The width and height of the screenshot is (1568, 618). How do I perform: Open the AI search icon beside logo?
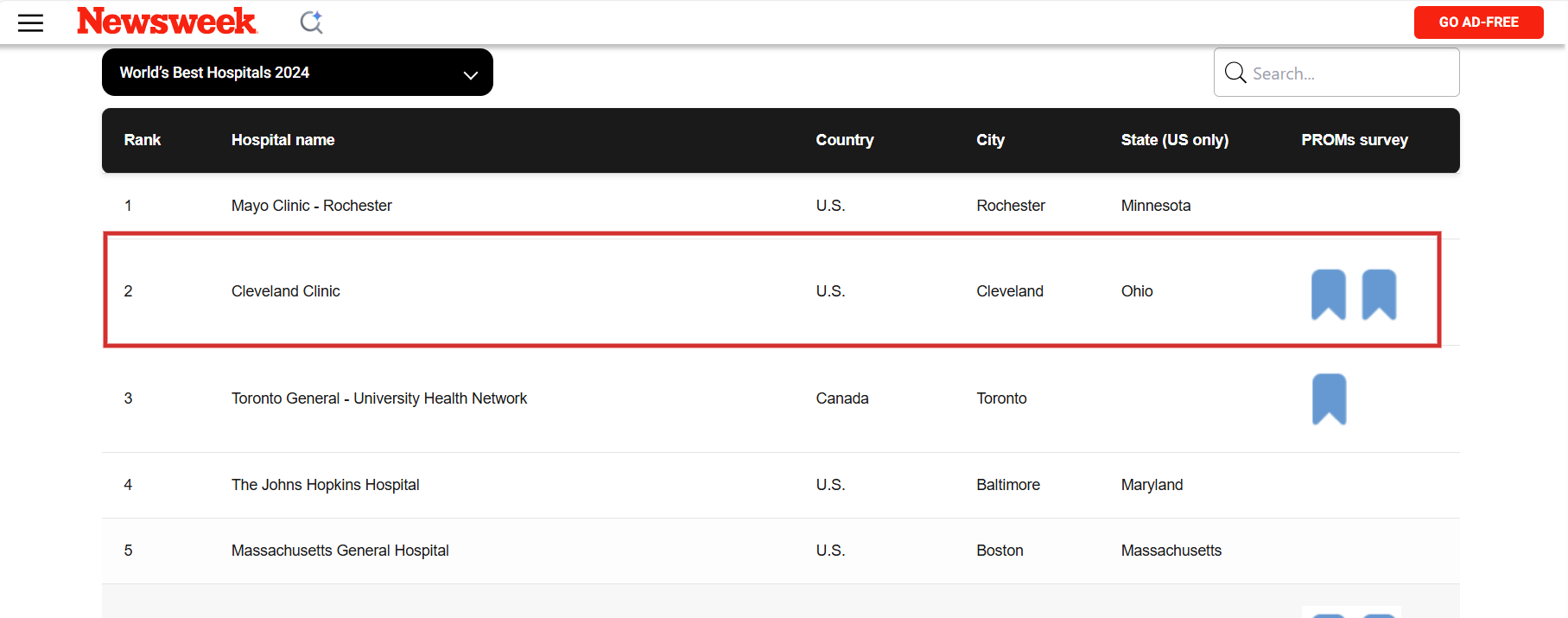tap(312, 22)
